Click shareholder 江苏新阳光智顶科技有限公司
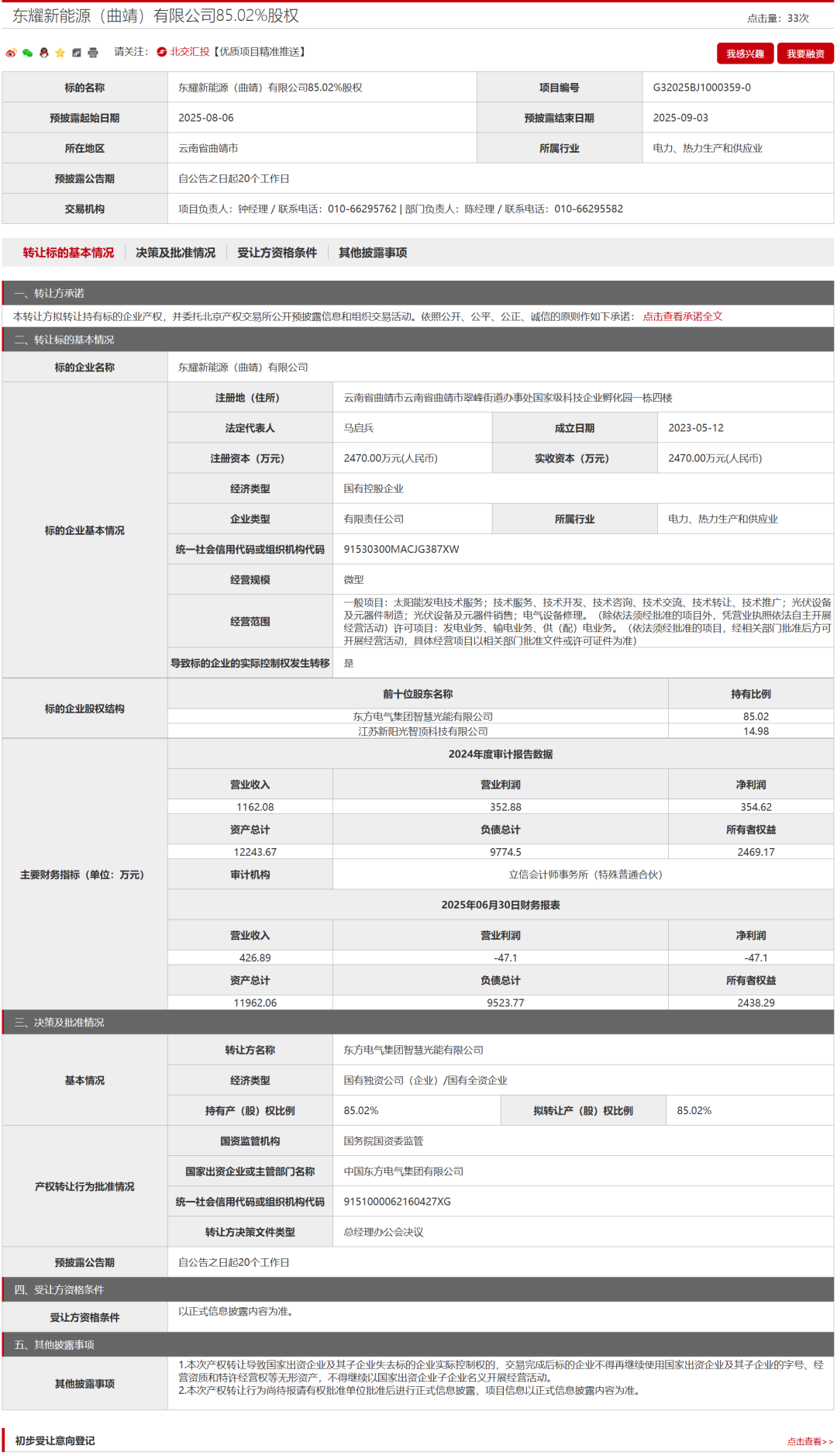The width and height of the screenshot is (837, 1456). click(x=422, y=731)
